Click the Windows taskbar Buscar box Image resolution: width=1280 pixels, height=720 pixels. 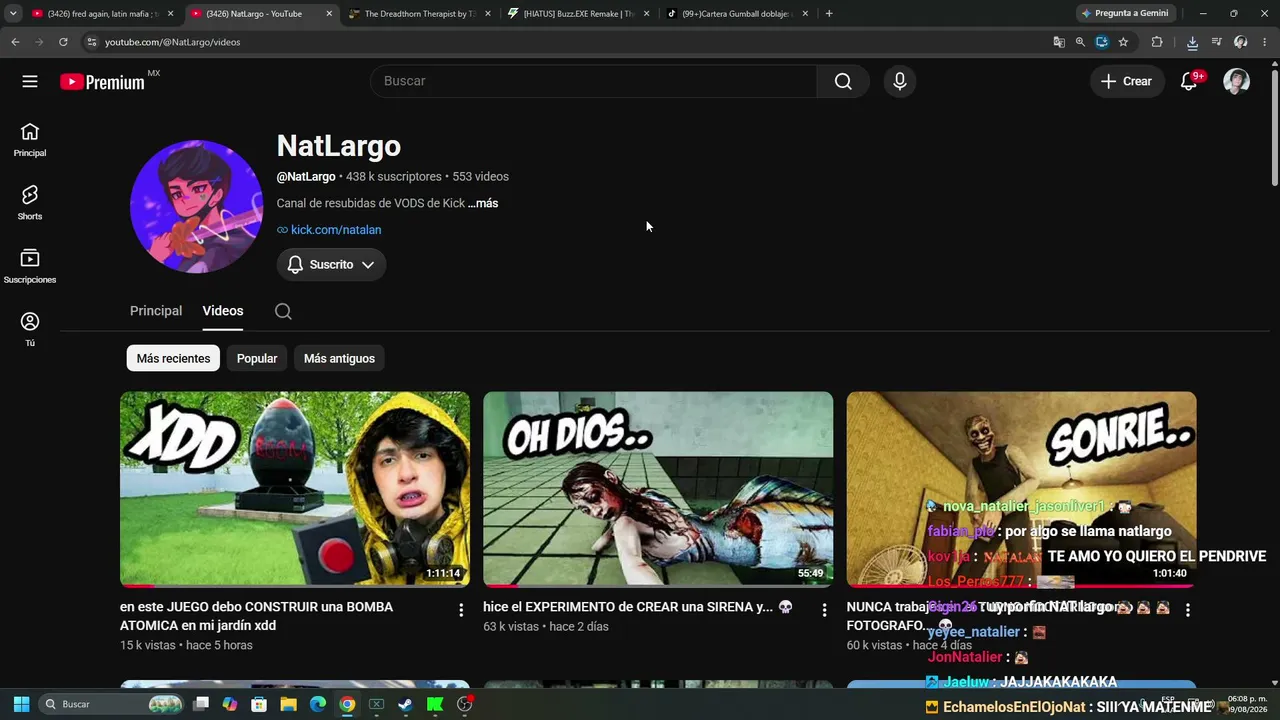(111, 704)
